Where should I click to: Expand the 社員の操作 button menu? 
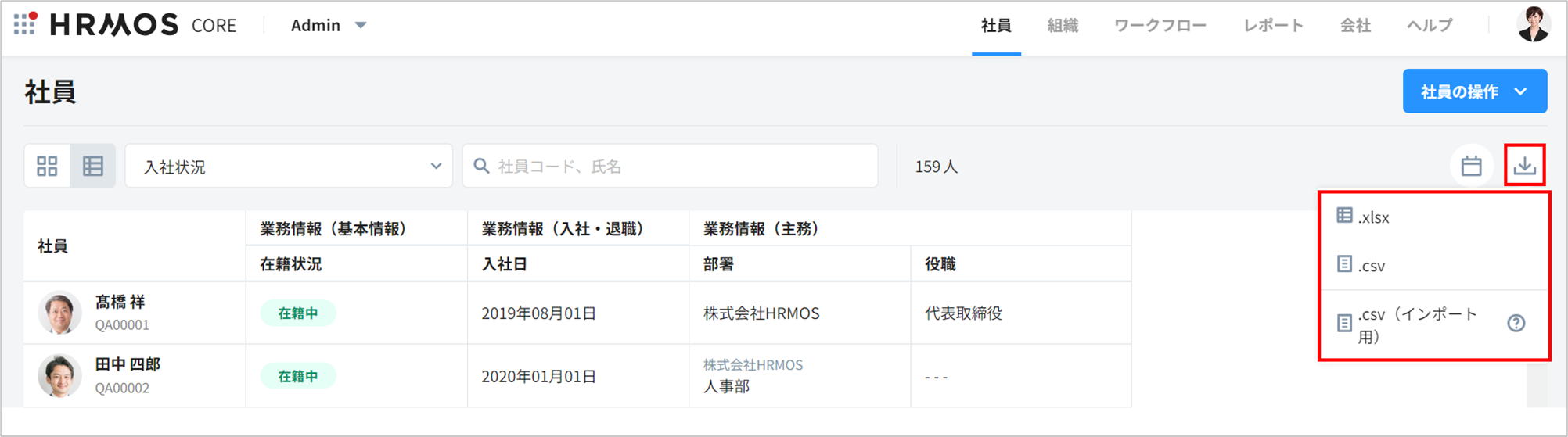coord(1474,91)
